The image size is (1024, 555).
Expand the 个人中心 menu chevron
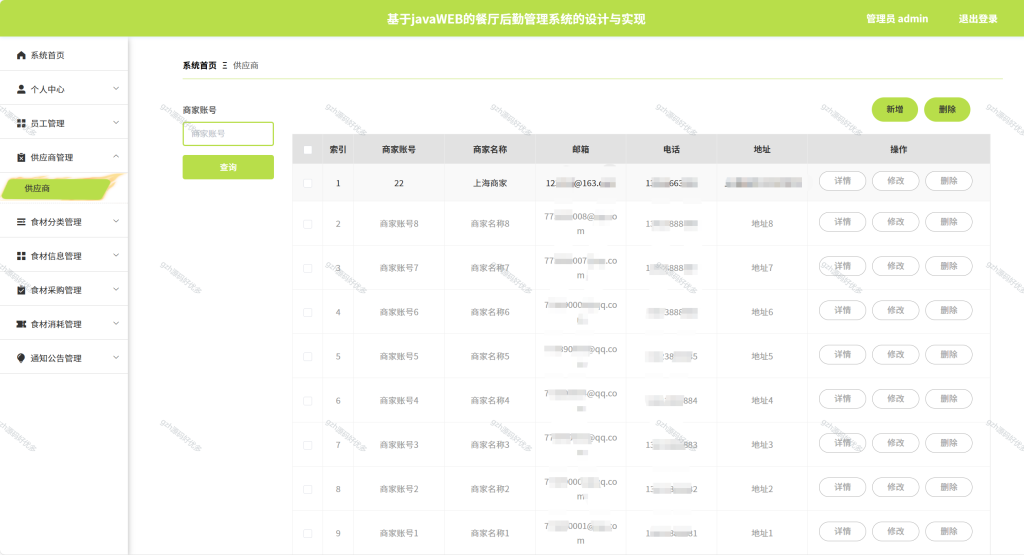[116, 89]
